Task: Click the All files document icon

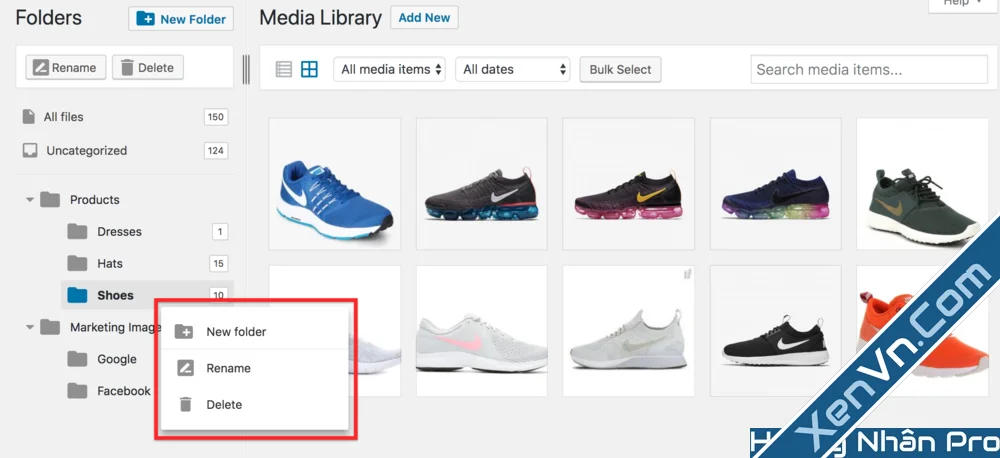Action: tap(28, 117)
